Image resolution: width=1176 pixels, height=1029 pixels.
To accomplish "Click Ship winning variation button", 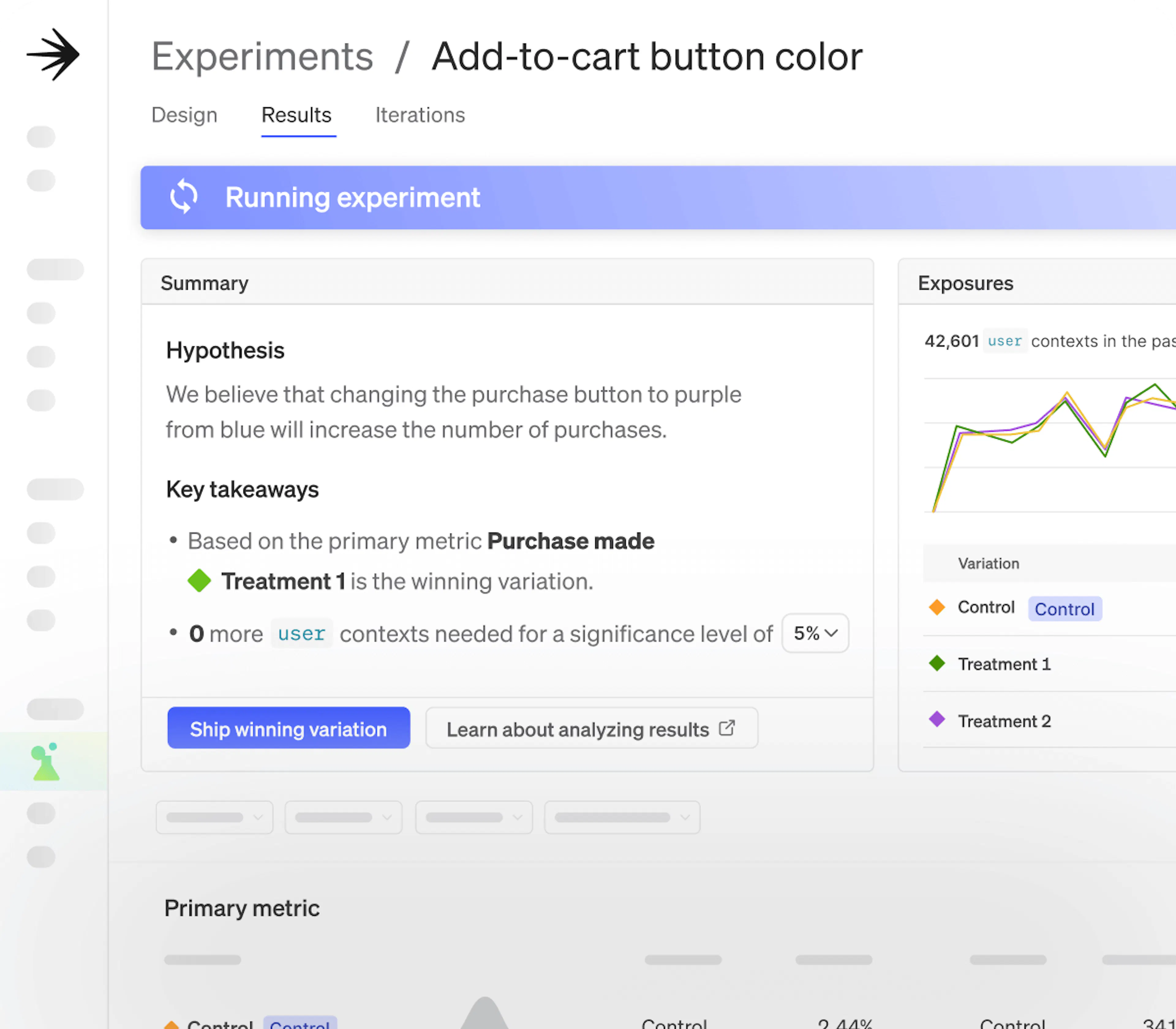I will [288, 728].
